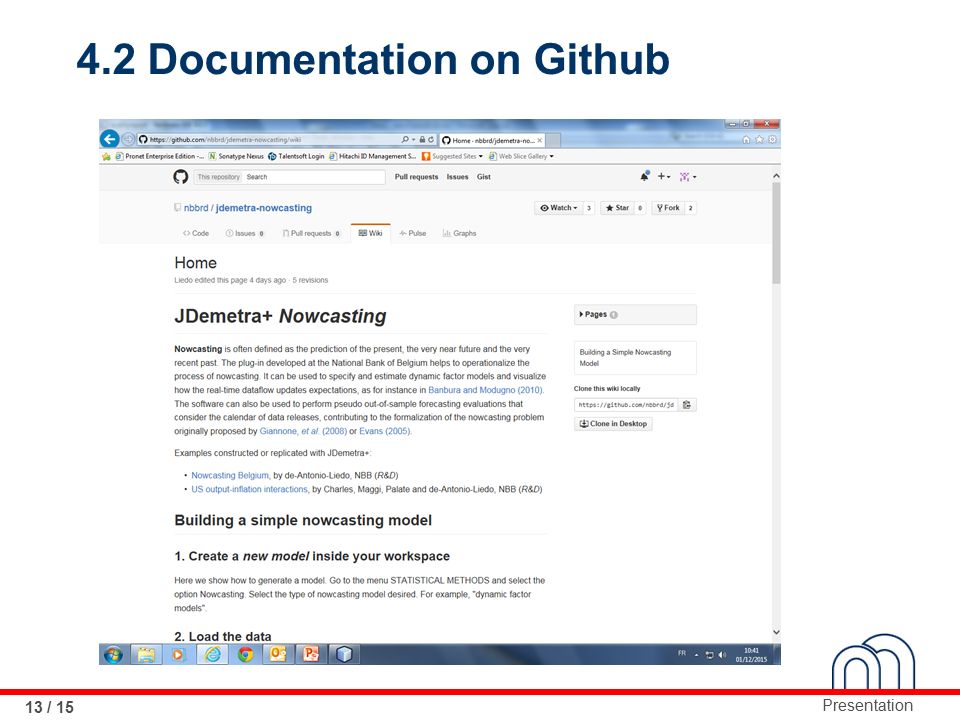Image resolution: width=960 pixels, height=720 pixels.
Task: Open Web Slice Gallery dropdown
Action: coord(521,157)
